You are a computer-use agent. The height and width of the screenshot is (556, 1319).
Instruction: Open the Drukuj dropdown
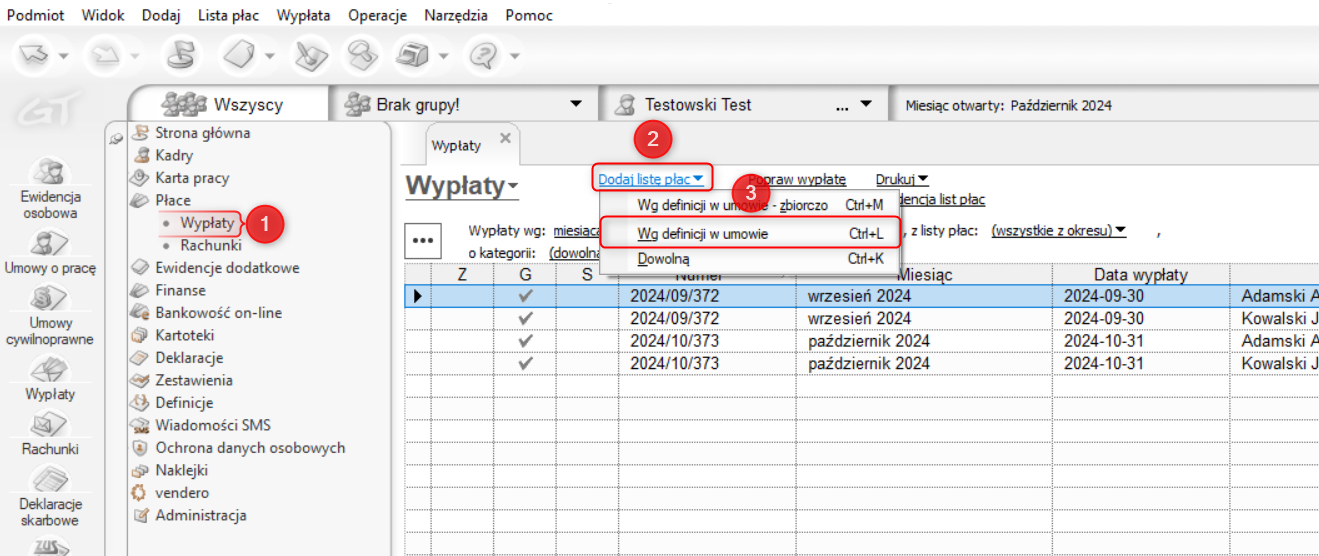tap(901, 180)
